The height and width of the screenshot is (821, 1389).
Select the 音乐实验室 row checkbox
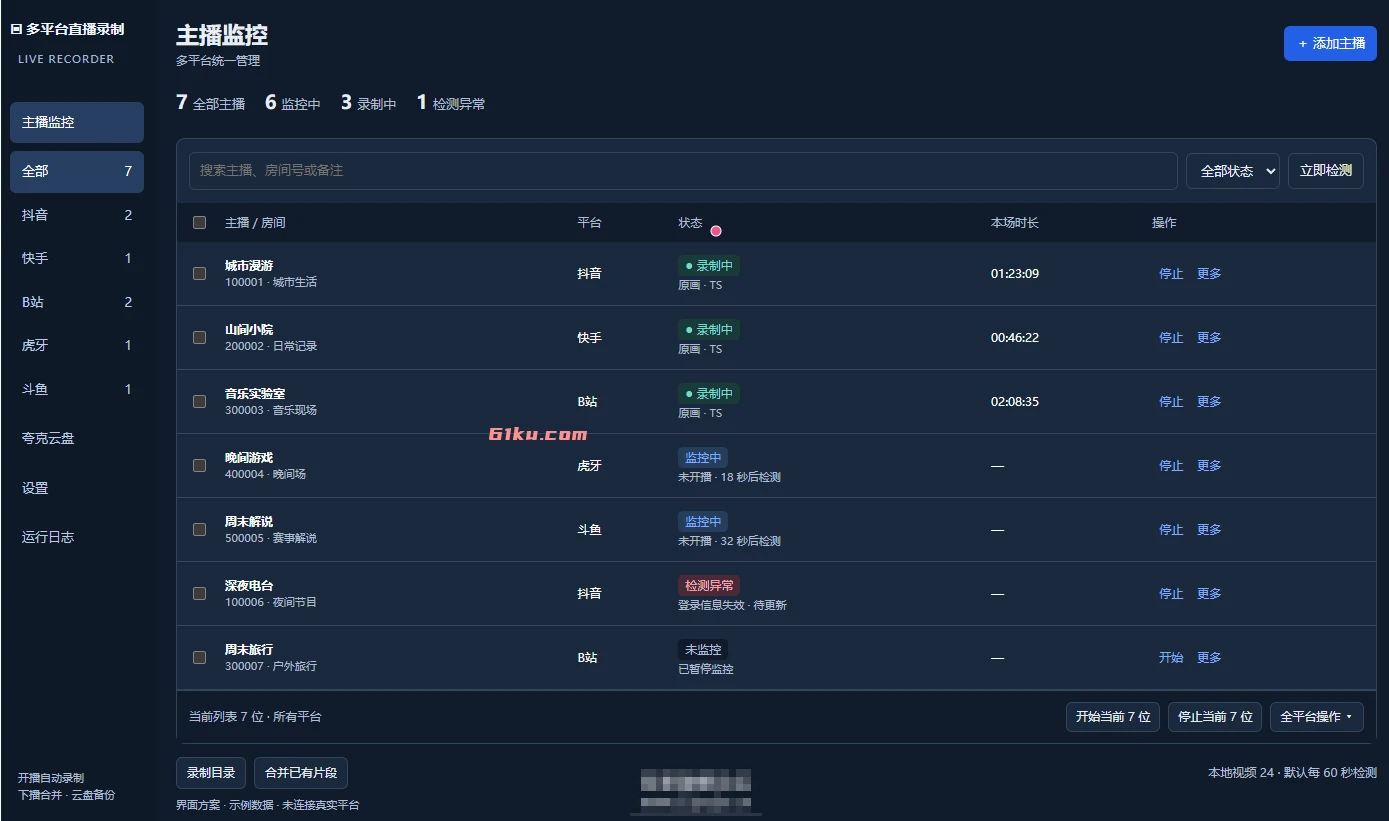[200, 402]
